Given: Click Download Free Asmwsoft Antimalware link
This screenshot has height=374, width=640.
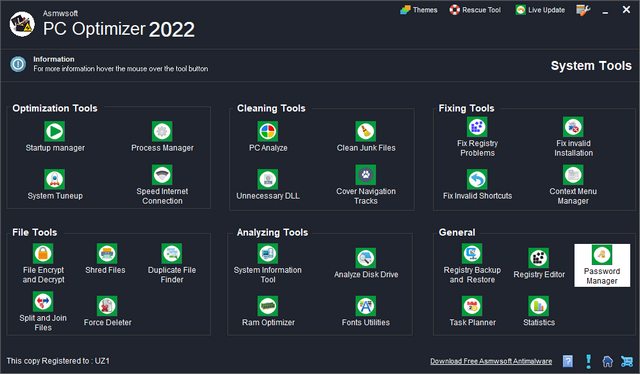Looking at the screenshot, I should tap(491, 361).
